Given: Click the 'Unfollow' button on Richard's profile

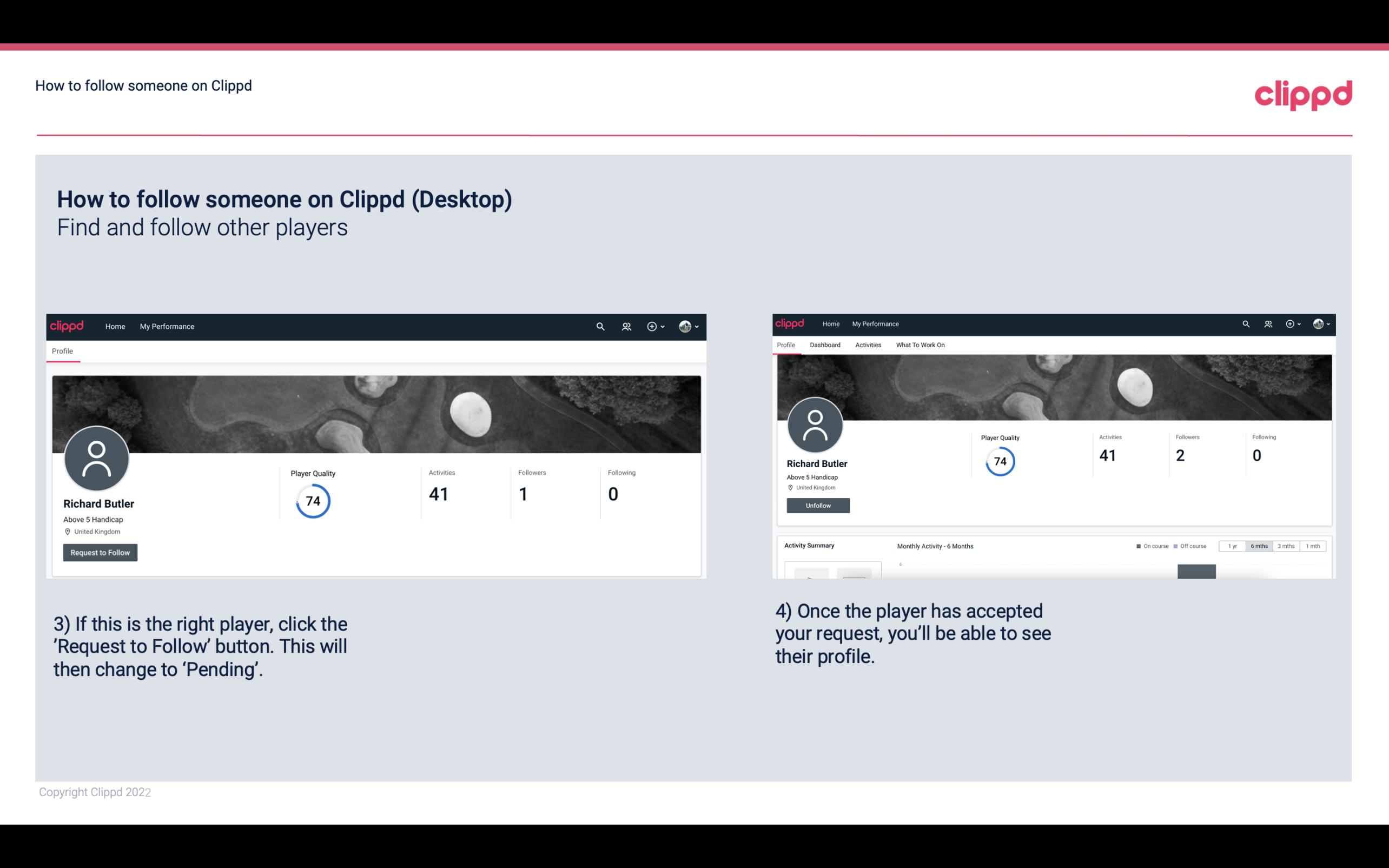Looking at the screenshot, I should pos(818,505).
